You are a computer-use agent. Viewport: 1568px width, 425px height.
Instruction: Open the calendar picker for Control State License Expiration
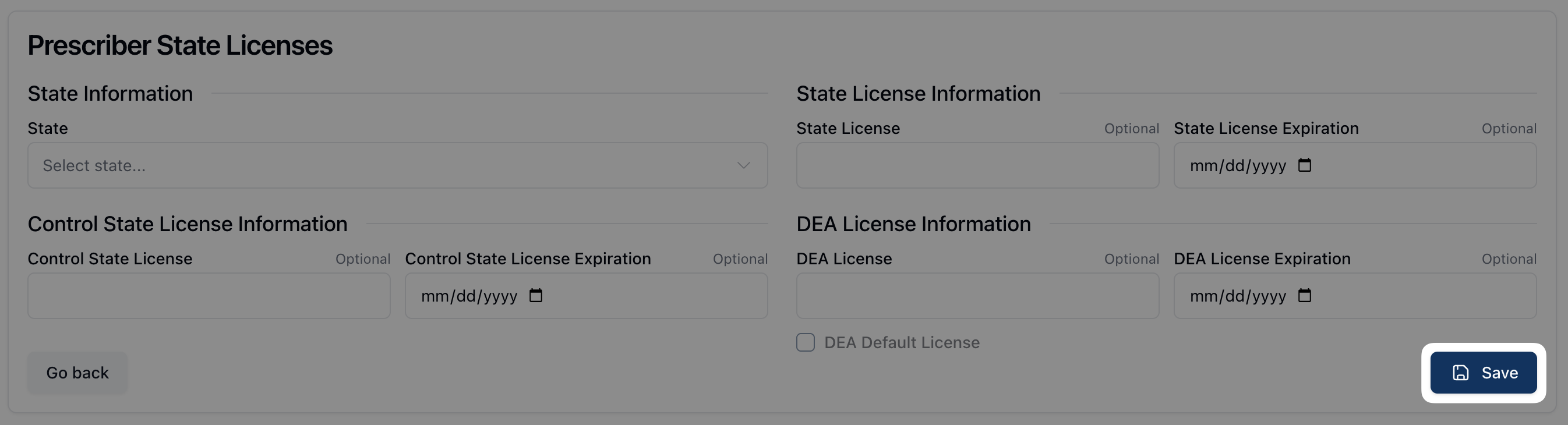[x=536, y=296]
